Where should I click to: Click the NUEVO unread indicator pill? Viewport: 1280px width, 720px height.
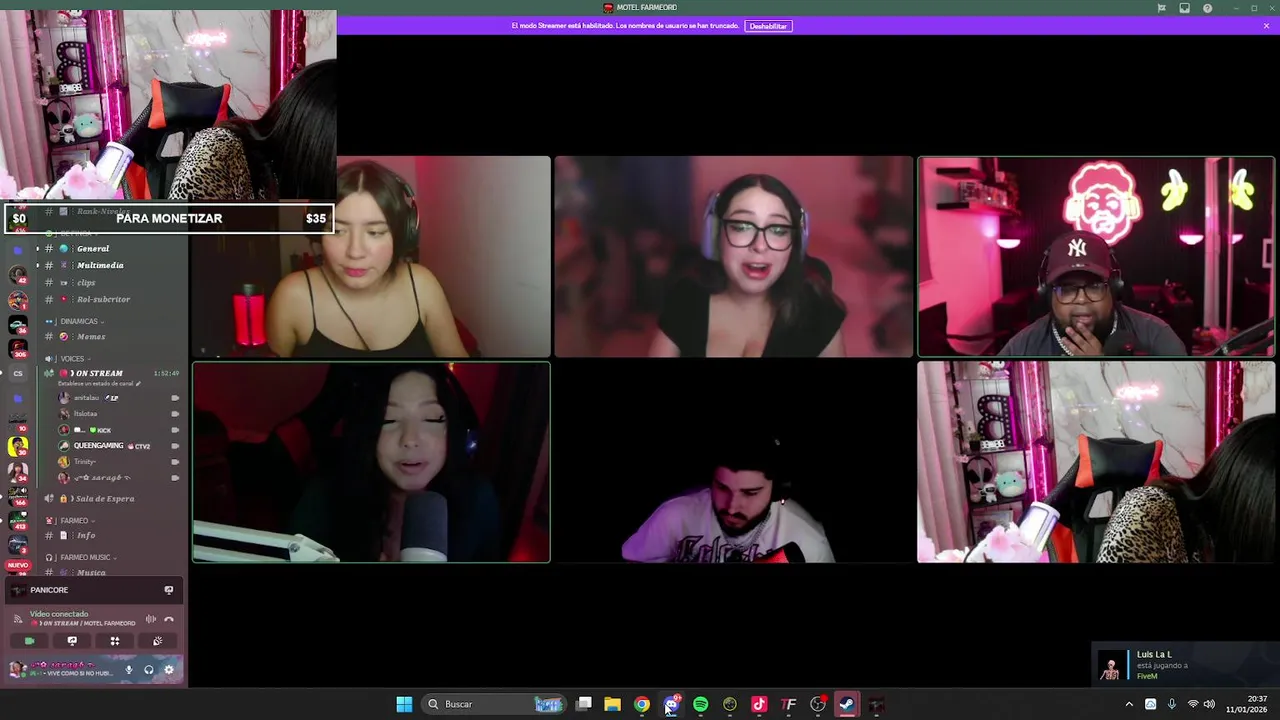click(18, 565)
